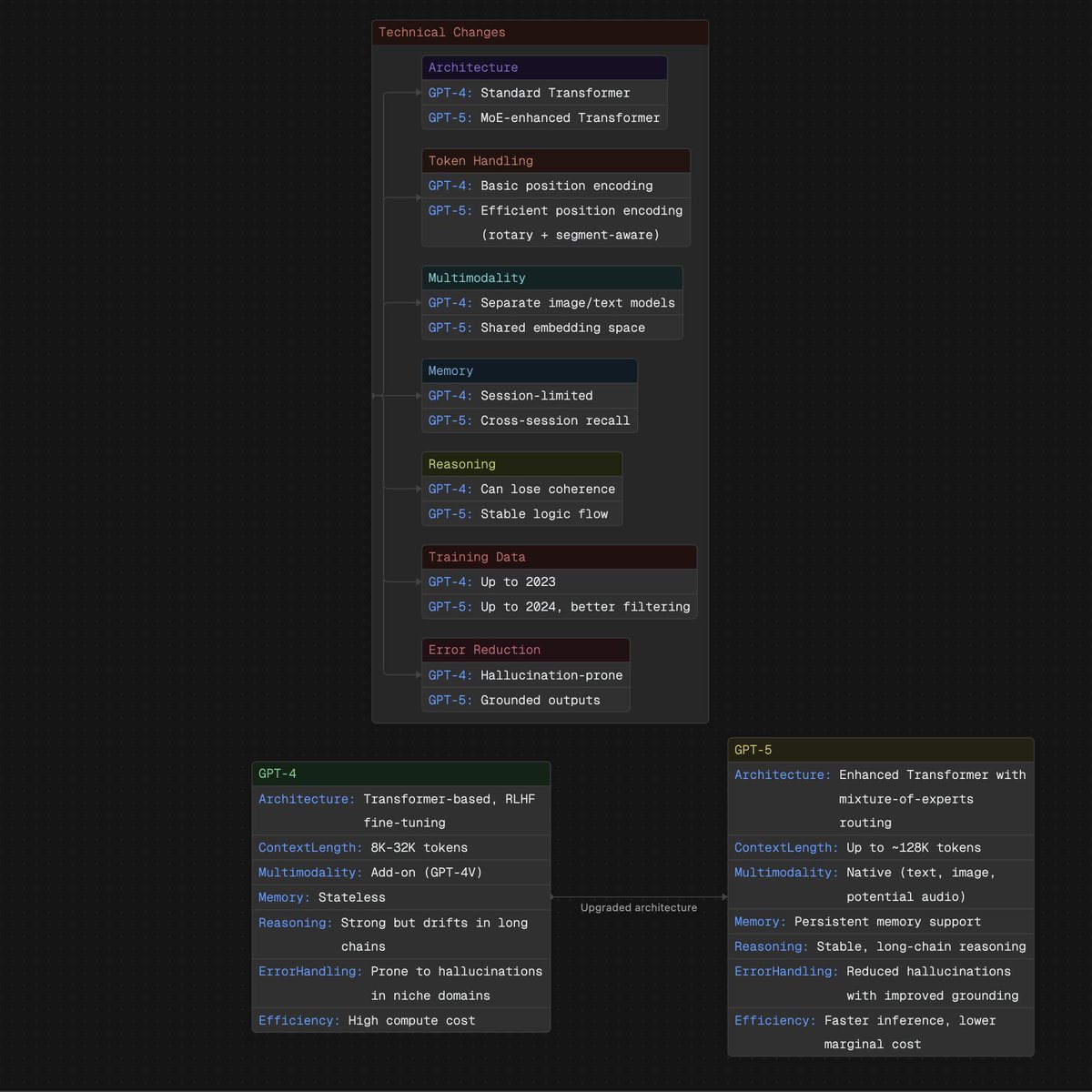Screen dimensions: 1092x1092
Task: Select the GPT-5 Grounded outputs row
Action: click(x=526, y=700)
